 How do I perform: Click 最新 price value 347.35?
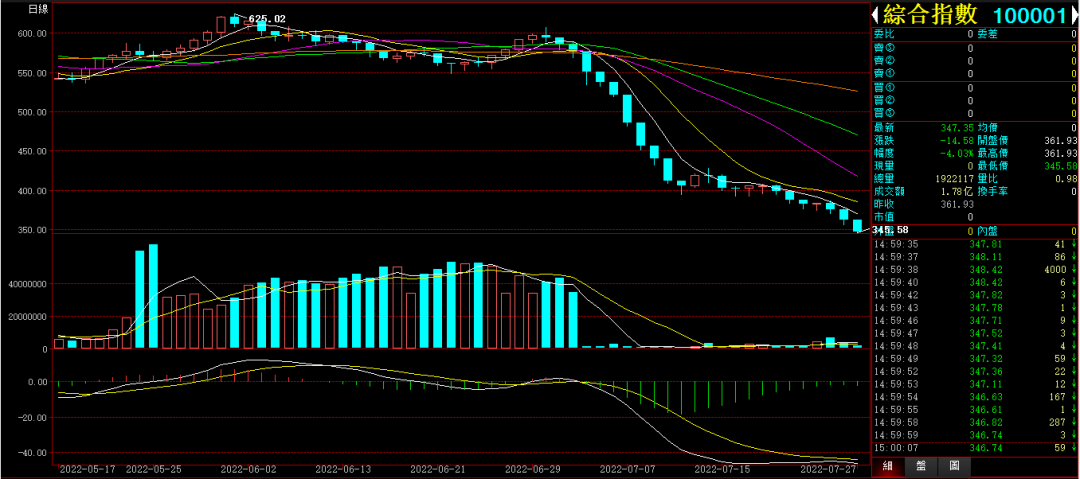coord(957,128)
